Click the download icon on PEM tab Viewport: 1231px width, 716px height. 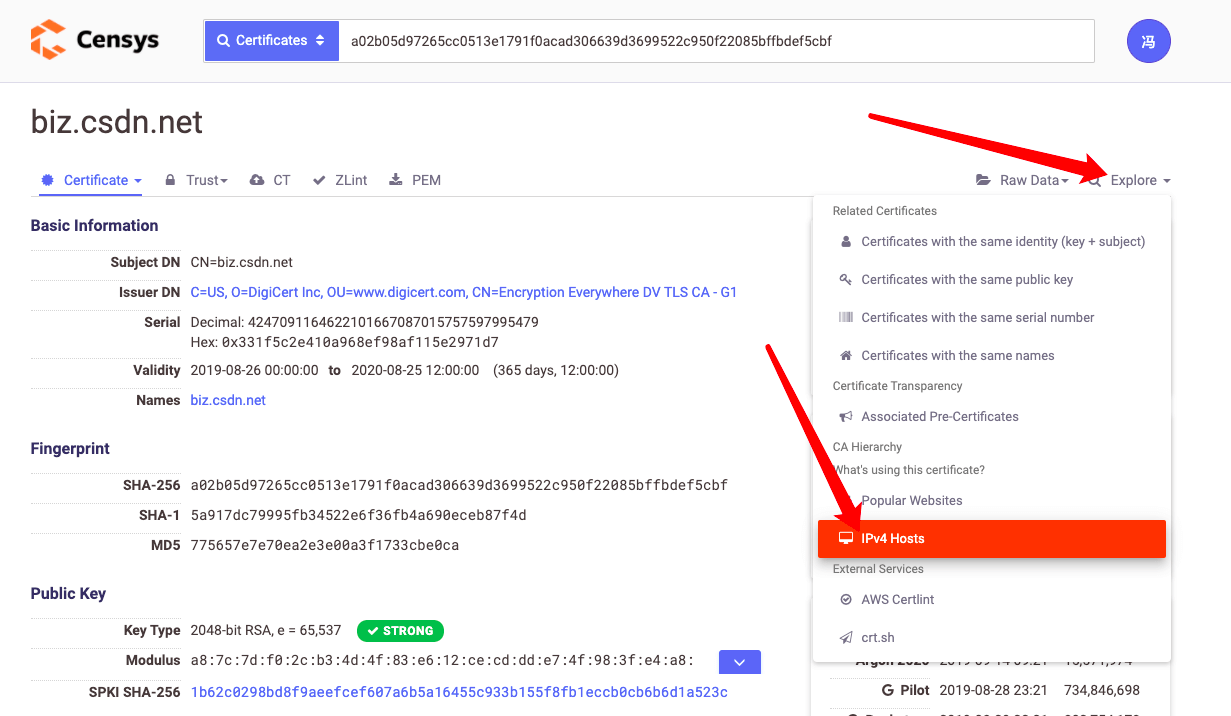point(396,180)
